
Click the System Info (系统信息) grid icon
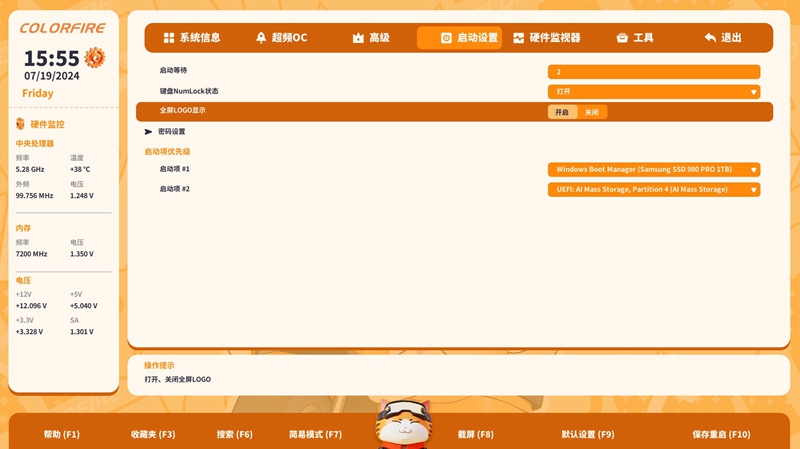pos(169,38)
